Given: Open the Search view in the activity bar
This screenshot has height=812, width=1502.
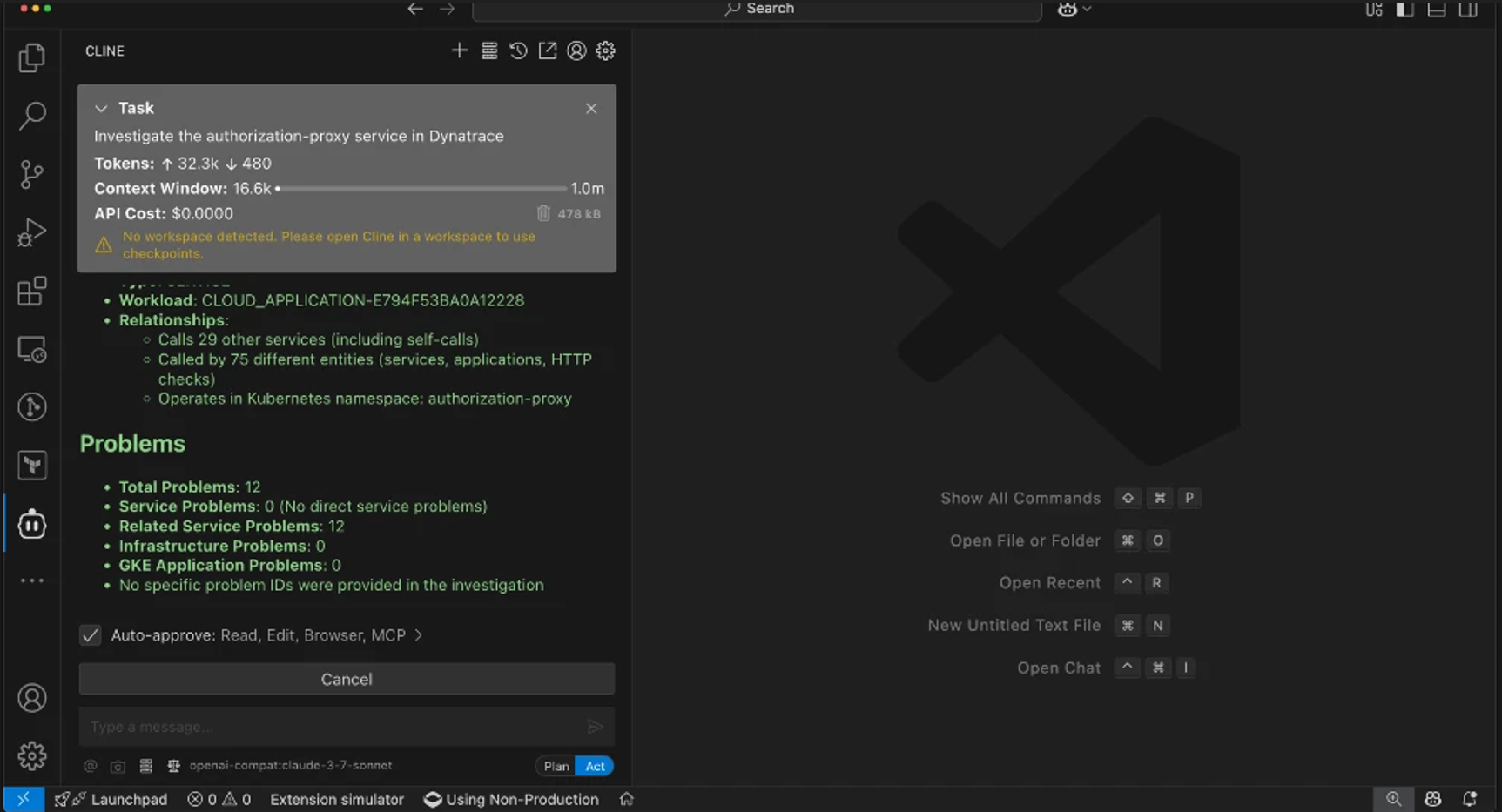Looking at the screenshot, I should click(x=32, y=116).
